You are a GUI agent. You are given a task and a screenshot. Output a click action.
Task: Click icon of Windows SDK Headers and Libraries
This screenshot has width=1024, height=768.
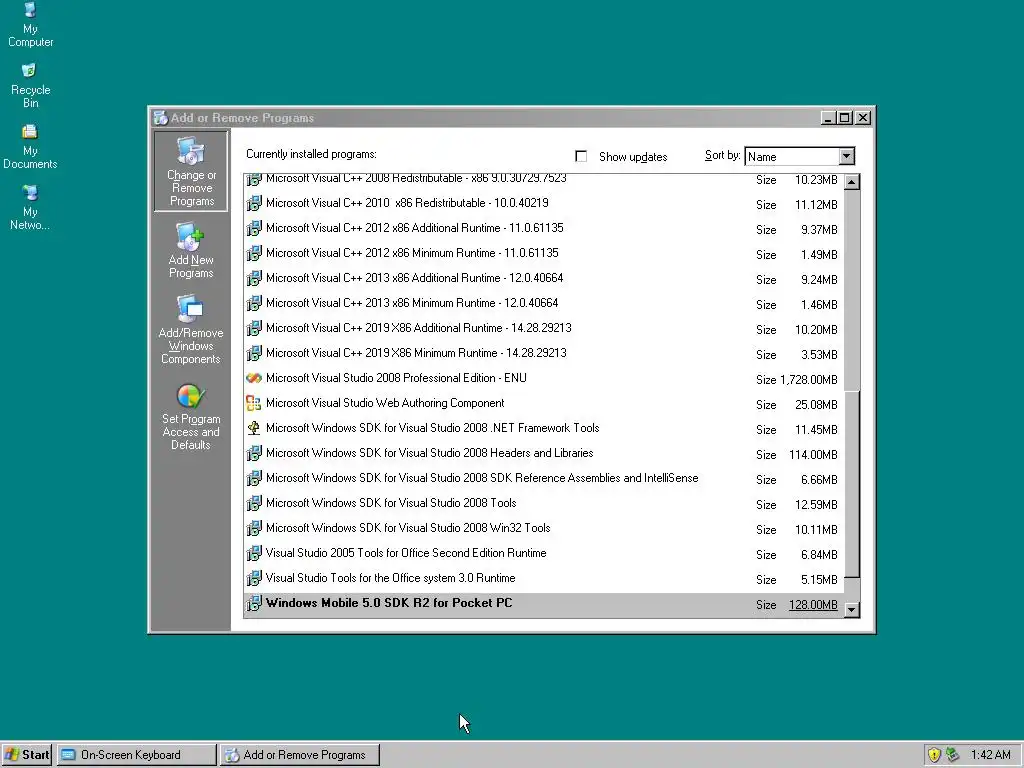pos(254,454)
